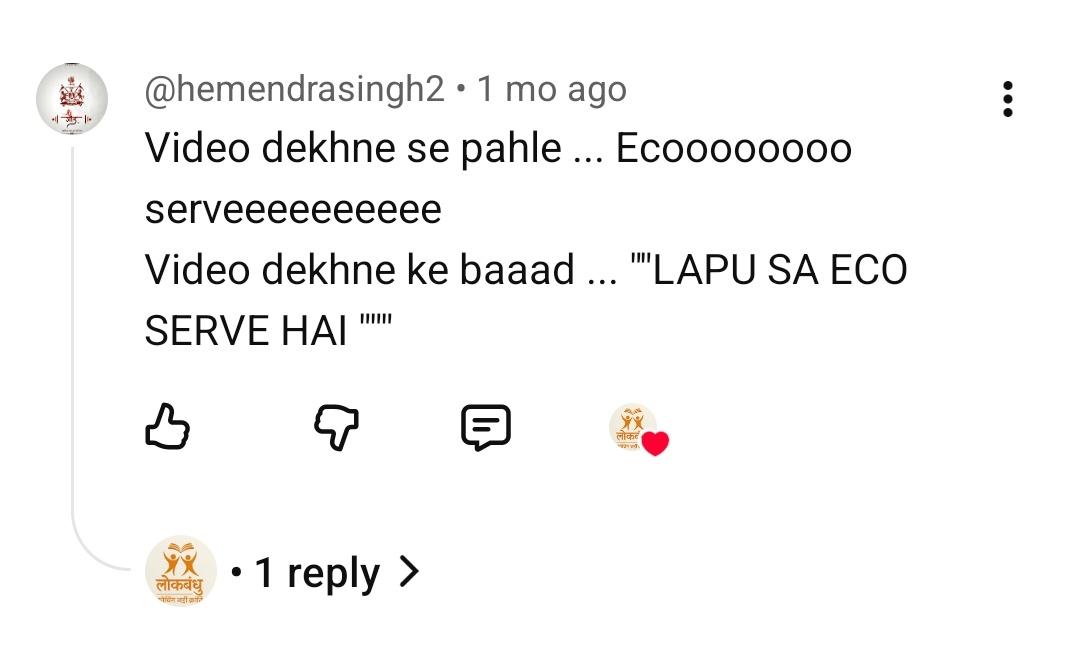Image resolution: width=1080 pixels, height=650 pixels.
Task: Open the @hemendrasingh2 username link
Action: click(x=294, y=90)
